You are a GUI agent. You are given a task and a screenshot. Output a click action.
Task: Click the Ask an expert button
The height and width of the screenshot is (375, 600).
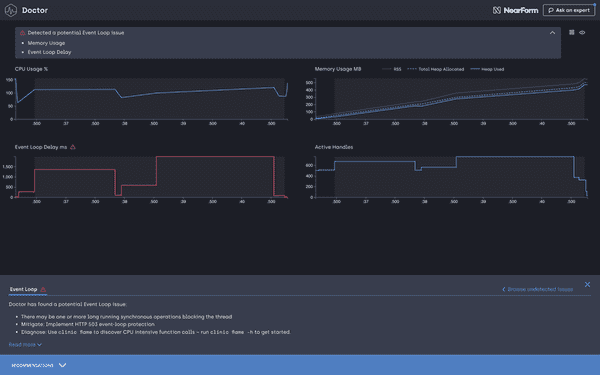click(569, 10)
